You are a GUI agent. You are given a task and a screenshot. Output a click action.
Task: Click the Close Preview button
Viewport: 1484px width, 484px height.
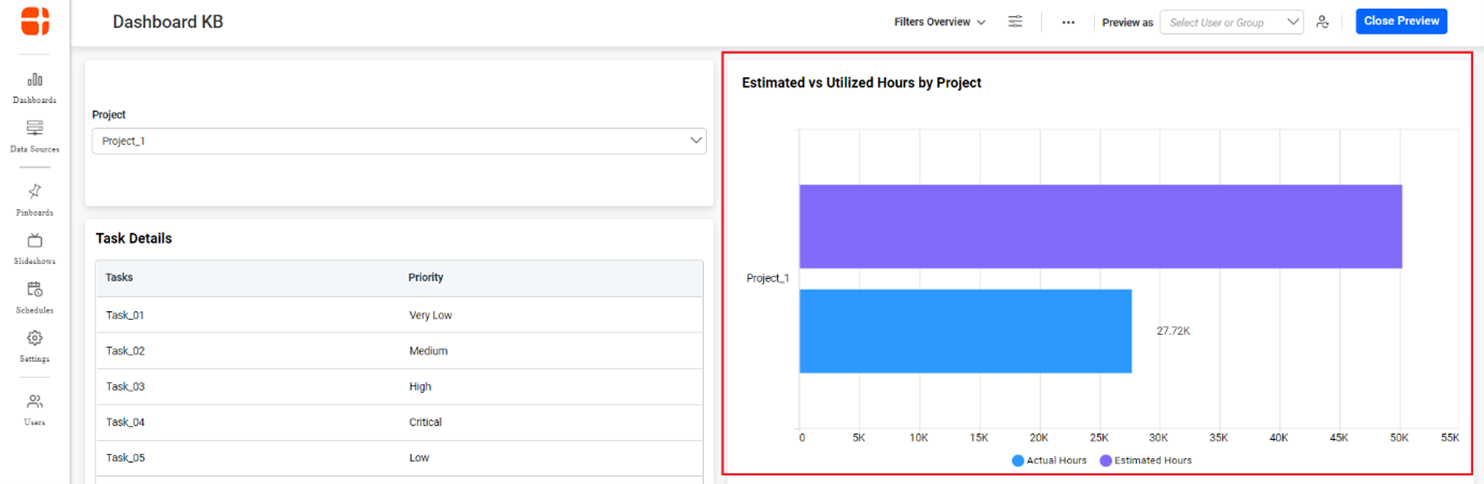click(x=1401, y=21)
